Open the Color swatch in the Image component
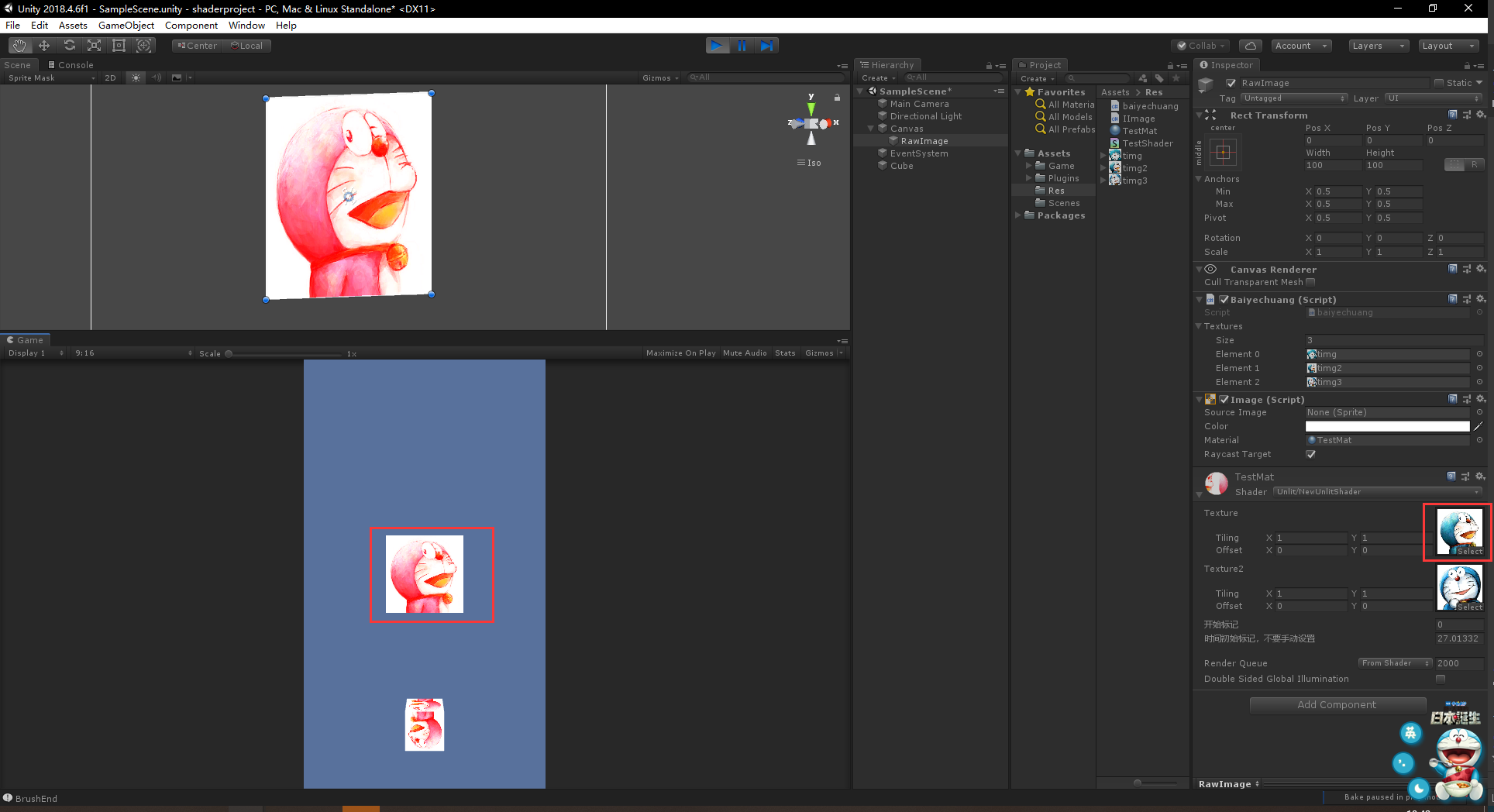This screenshot has height=812, width=1494. pyautogui.click(x=1387, y=426)
